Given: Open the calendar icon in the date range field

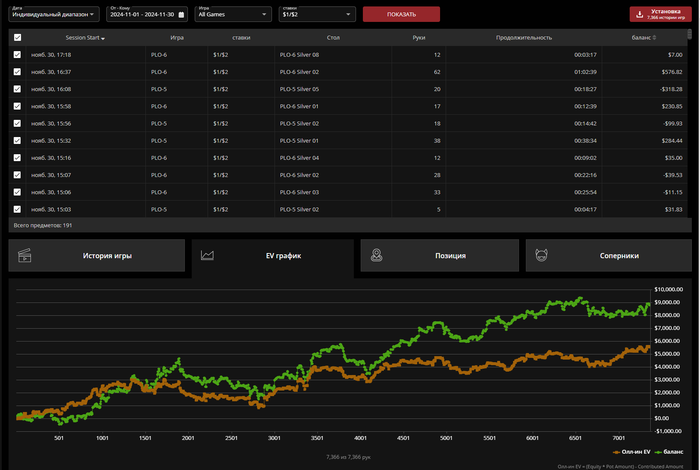Looking at the screenshot, I should point(181,15).
